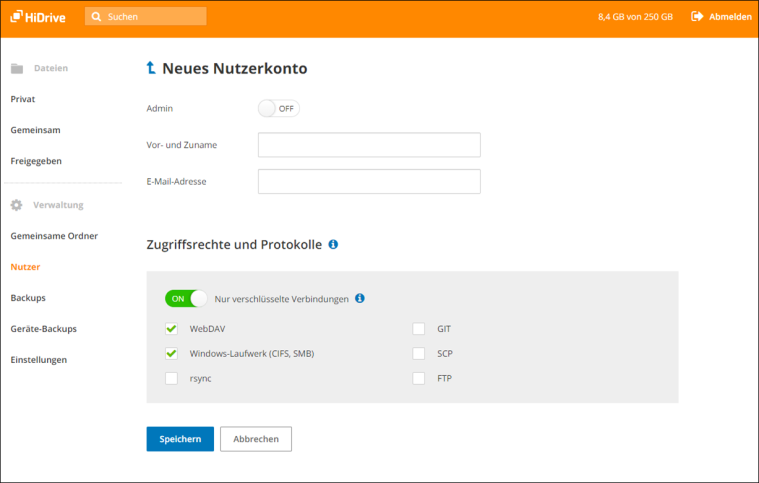Open Geräte-Backups in the sidebar
The width and height of the screenshot is (759, 483).
[44, 329]
